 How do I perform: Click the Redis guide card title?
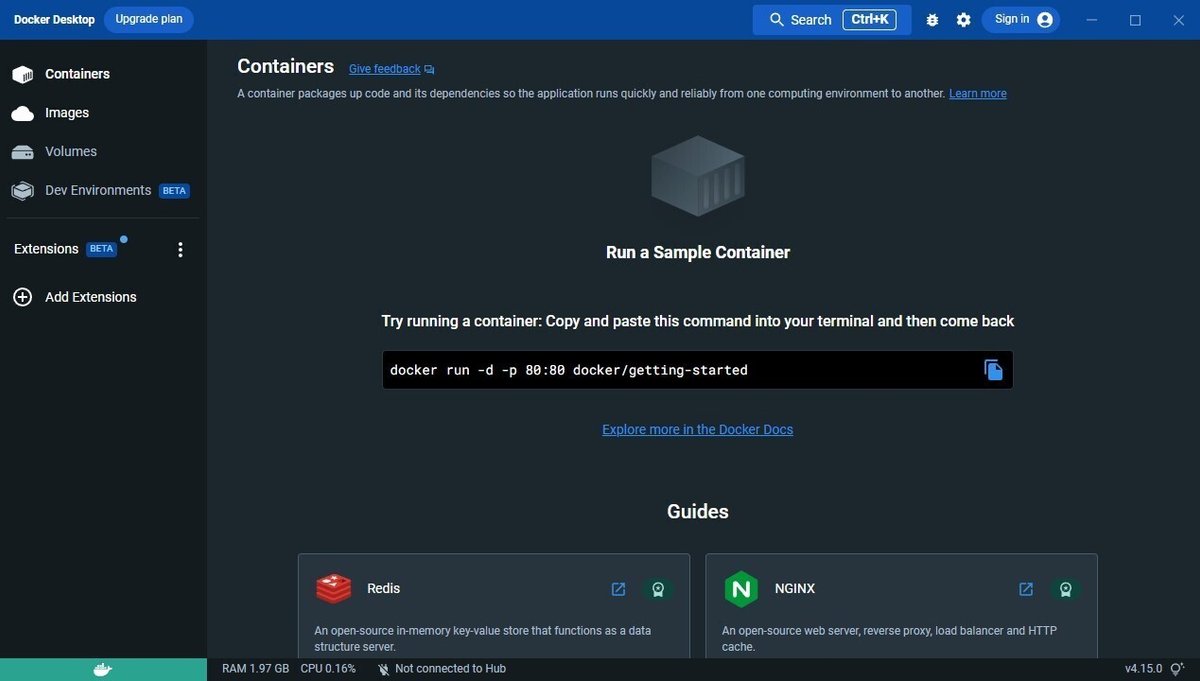(x=383, y=589)
